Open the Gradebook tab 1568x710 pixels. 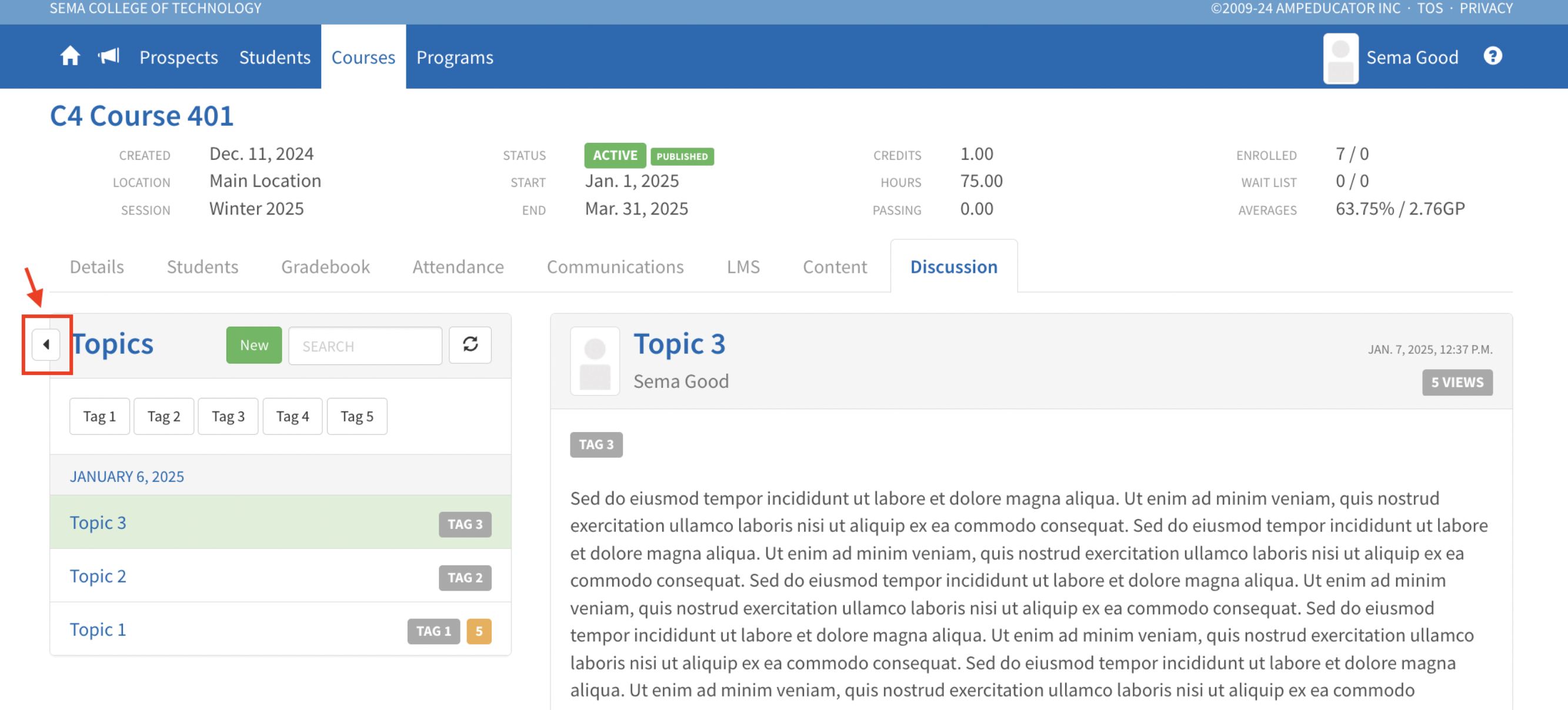coord(325,267)
